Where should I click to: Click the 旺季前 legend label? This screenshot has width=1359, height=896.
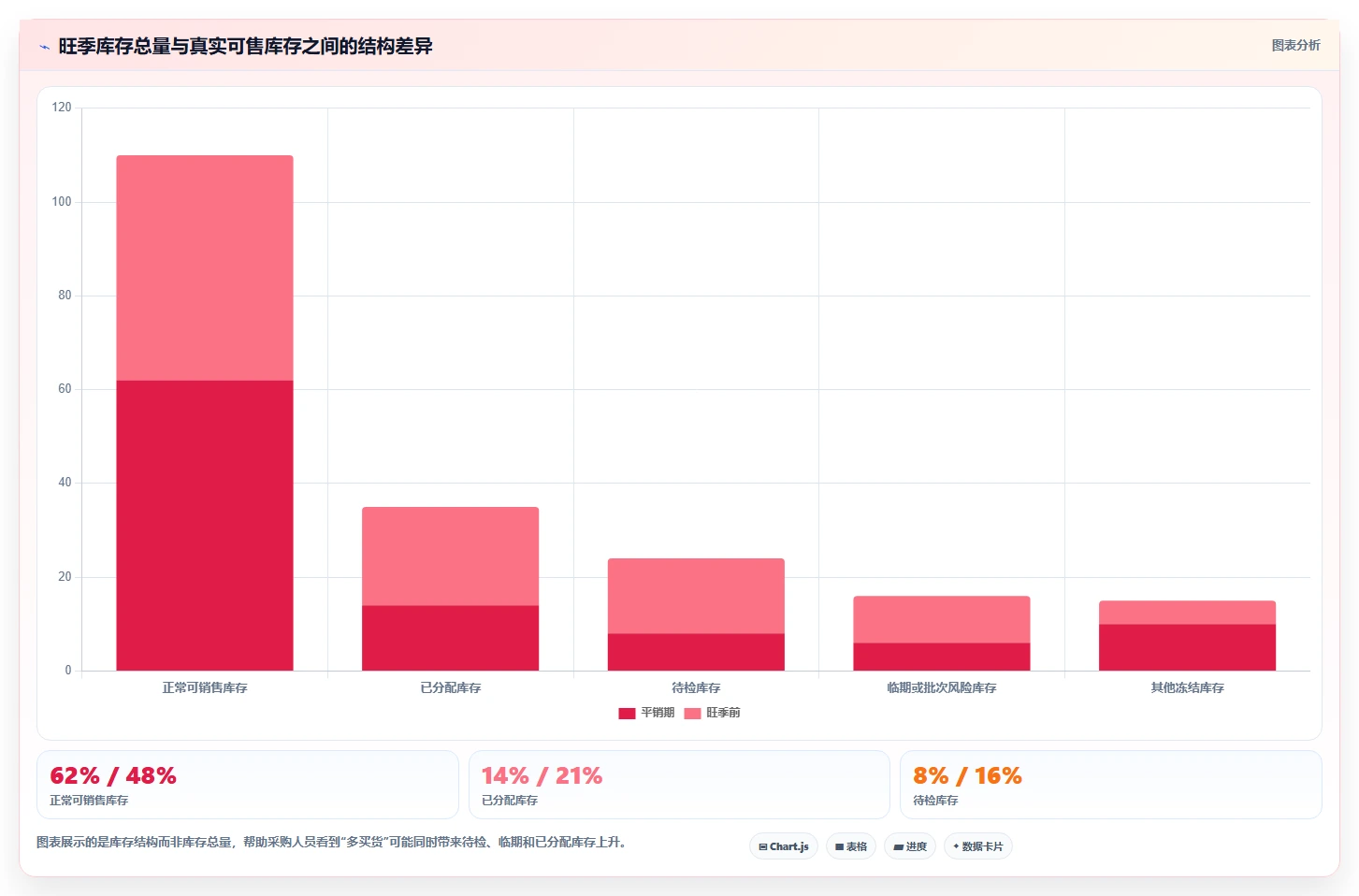(x=723, y=713)
